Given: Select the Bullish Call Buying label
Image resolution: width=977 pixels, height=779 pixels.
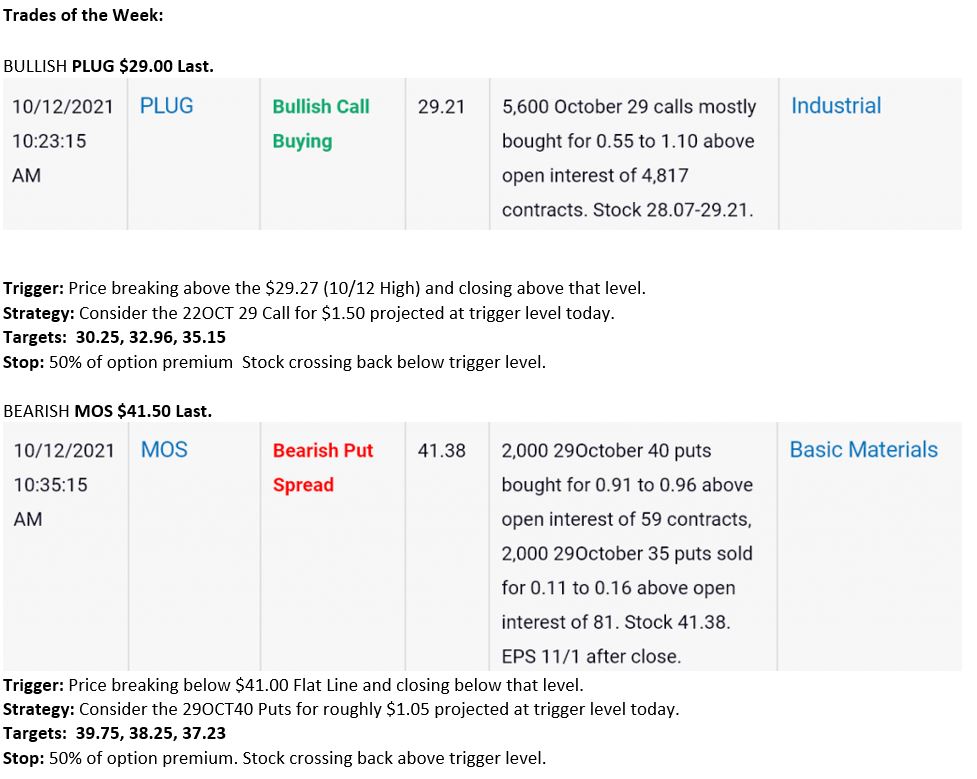Looking at the screenshot, I should point(321,124).
